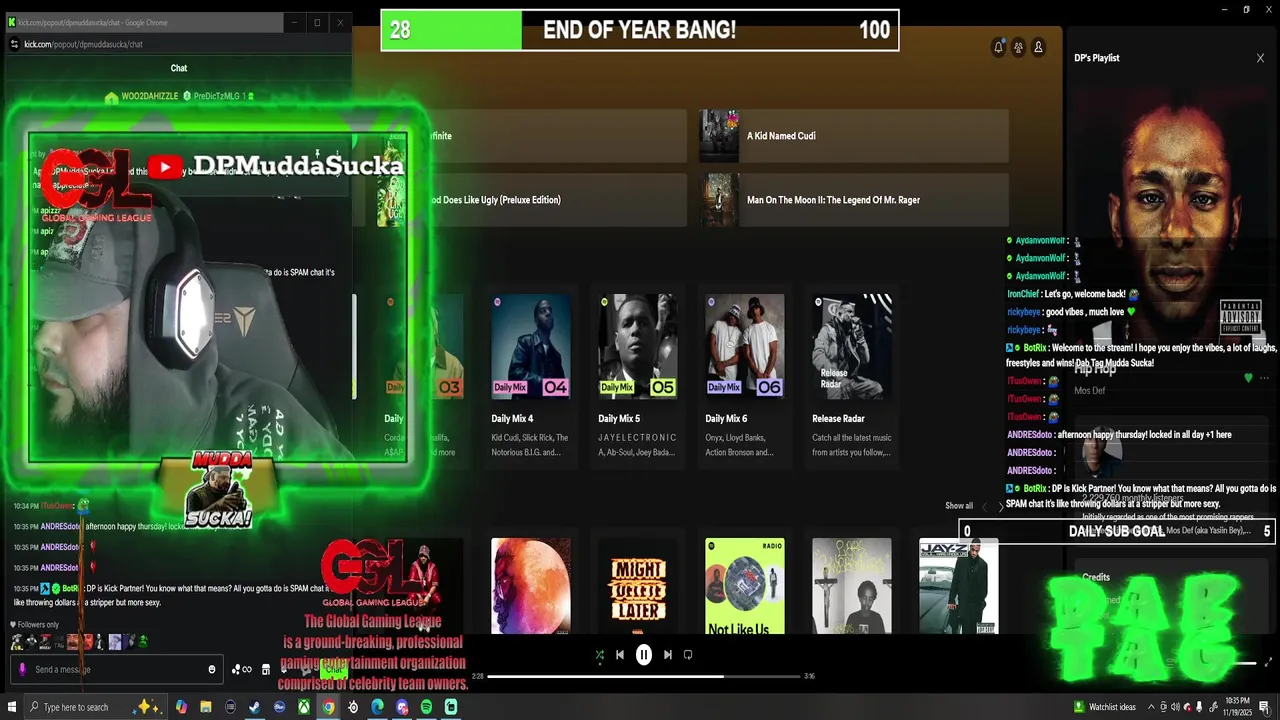Open Release Radar playlist card
This screenshot has height=720, width=1280.
coord(852,376)
